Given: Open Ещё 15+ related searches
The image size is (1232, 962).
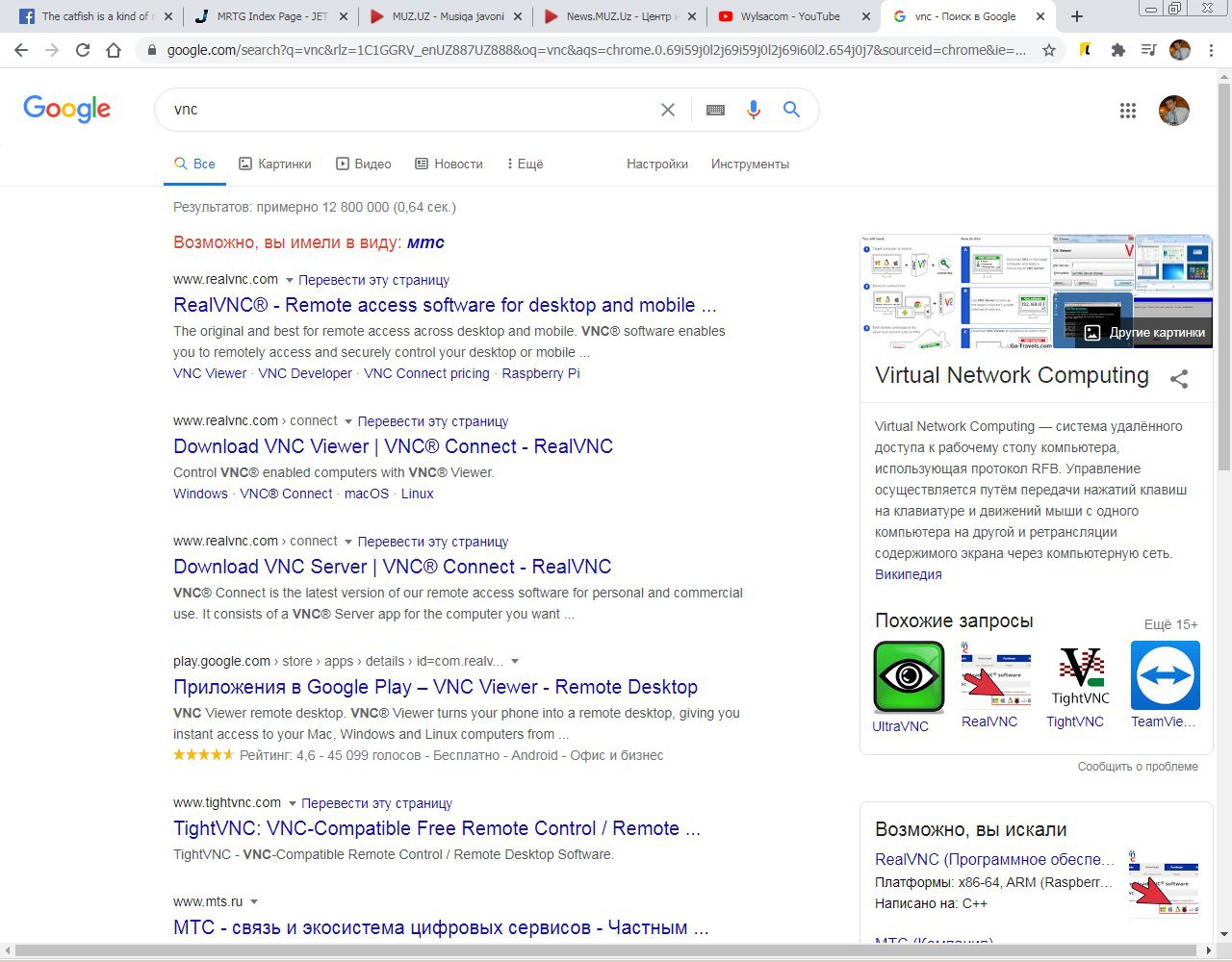Looking at the screenshot, I should click(x=1170, y=624).
